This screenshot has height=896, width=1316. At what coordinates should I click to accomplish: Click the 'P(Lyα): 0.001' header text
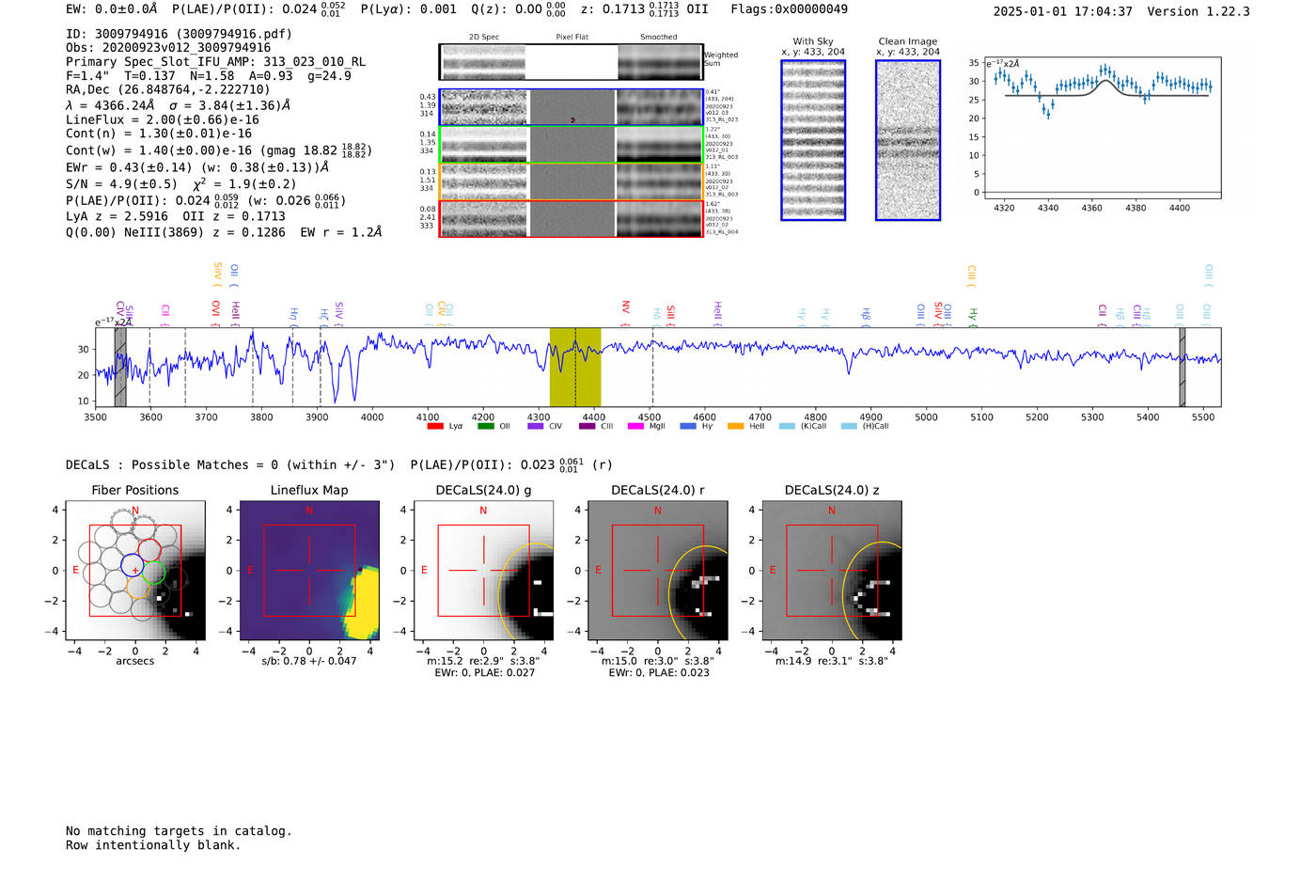tap(409, 9)
